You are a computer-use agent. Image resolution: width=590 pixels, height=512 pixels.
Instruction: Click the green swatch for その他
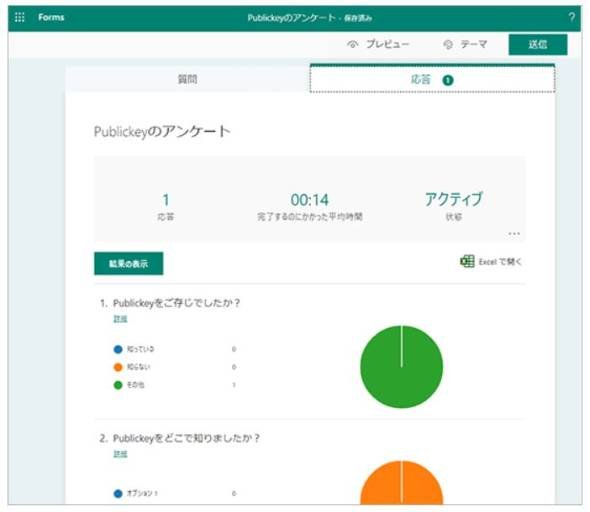tap(118, 385)
